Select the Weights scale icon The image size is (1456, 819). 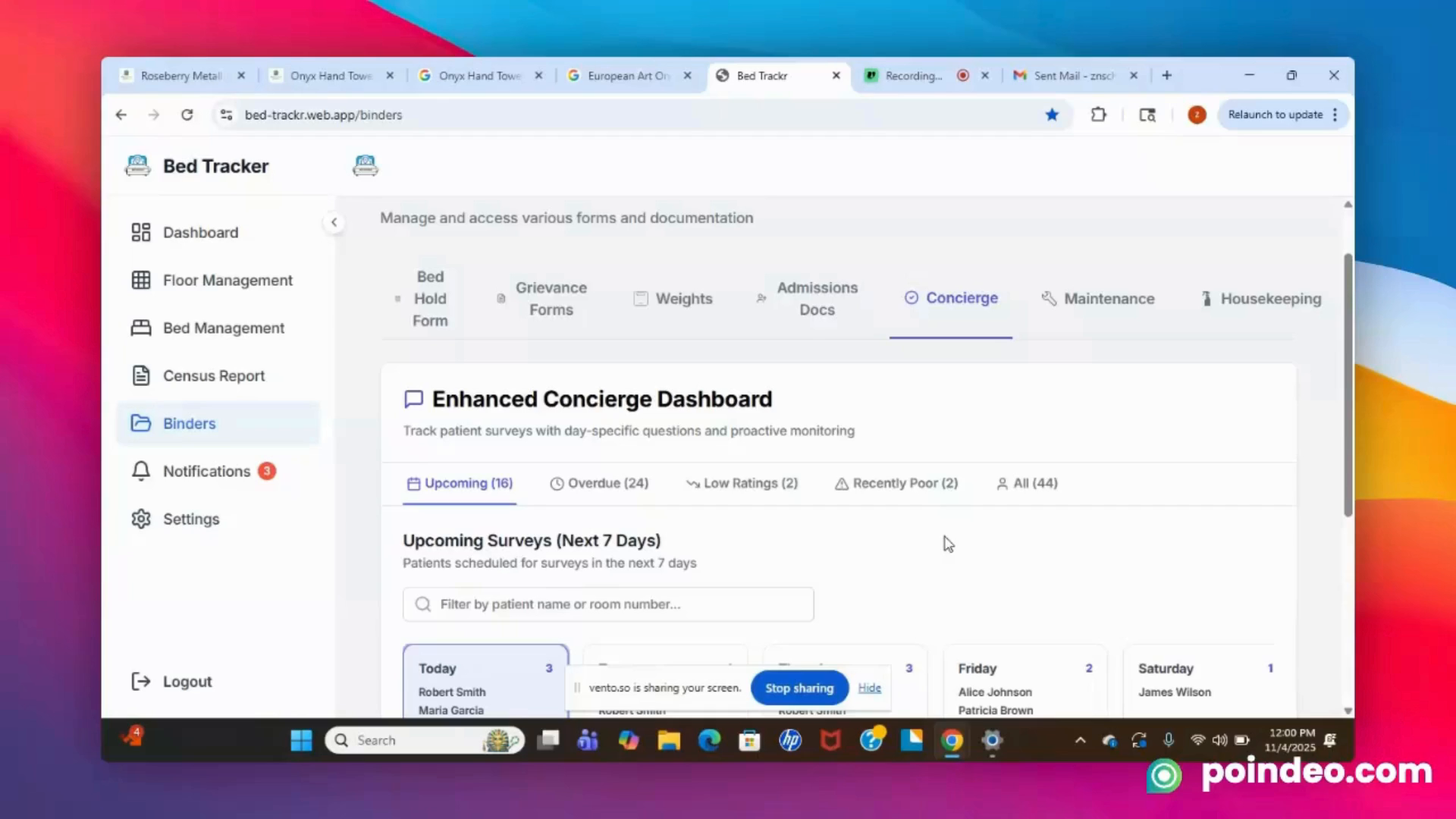click(641, 298)
